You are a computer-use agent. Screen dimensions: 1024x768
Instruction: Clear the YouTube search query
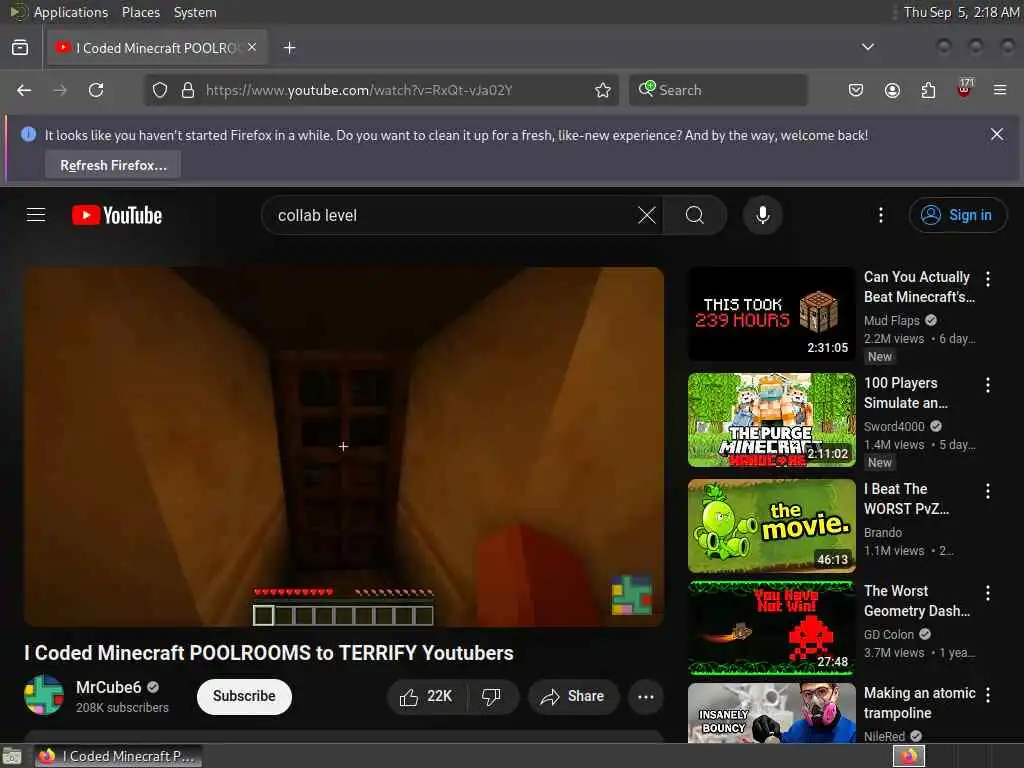point(647,215)
